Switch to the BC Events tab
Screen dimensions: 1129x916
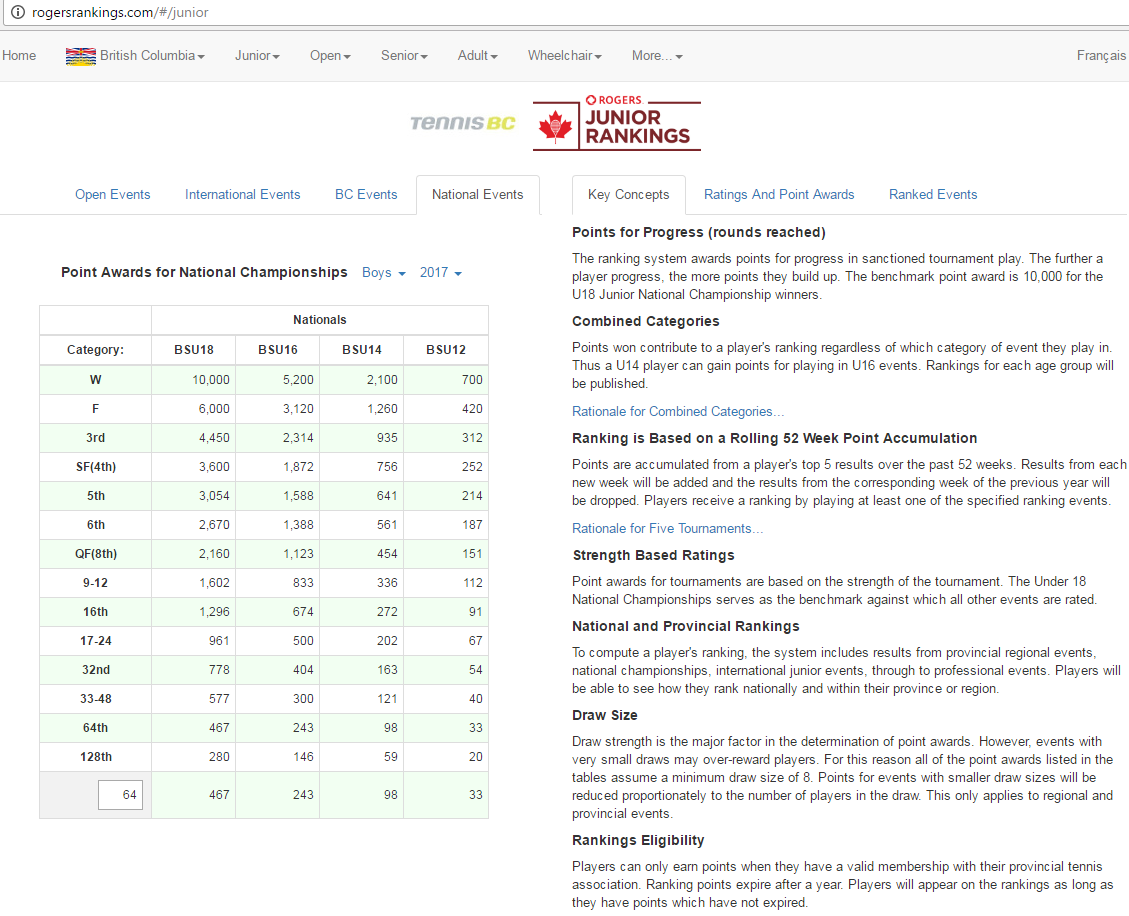tap(366, 194)
